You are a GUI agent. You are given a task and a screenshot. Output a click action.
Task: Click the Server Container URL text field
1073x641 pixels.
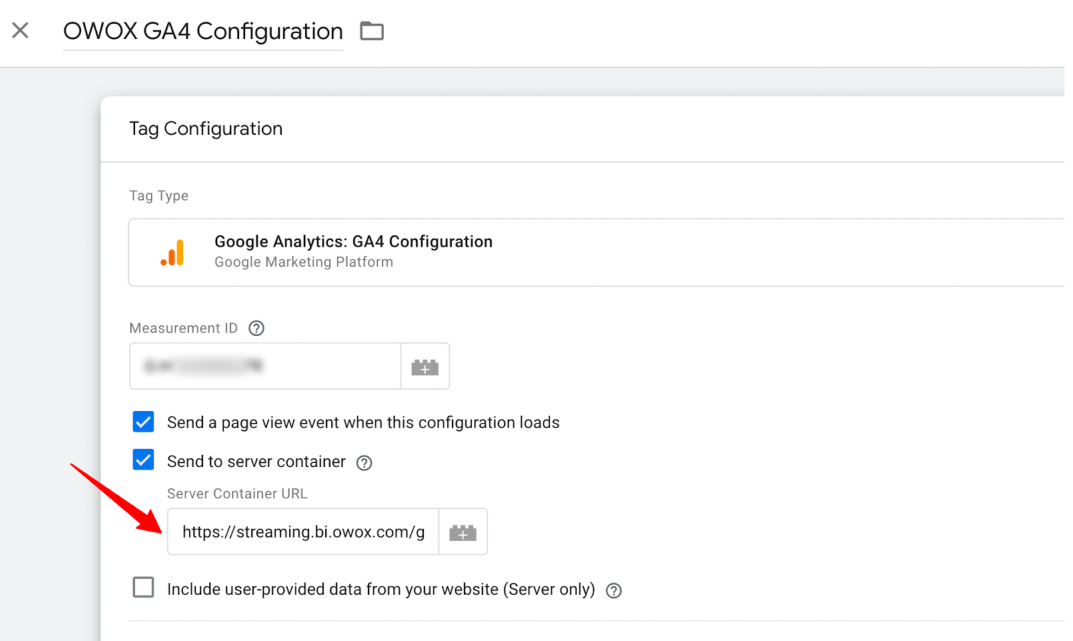pyautogui.click(x=303, y=532)
